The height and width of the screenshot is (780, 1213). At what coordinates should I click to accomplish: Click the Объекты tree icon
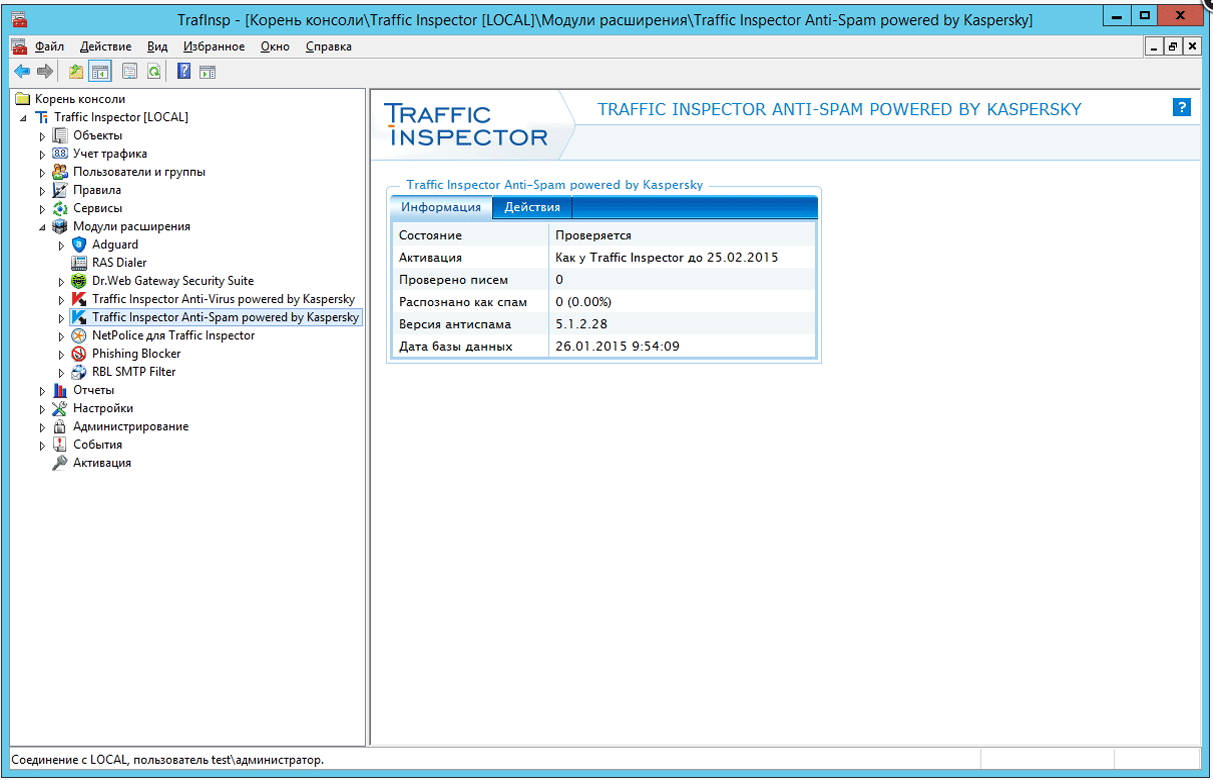[60, 135]
